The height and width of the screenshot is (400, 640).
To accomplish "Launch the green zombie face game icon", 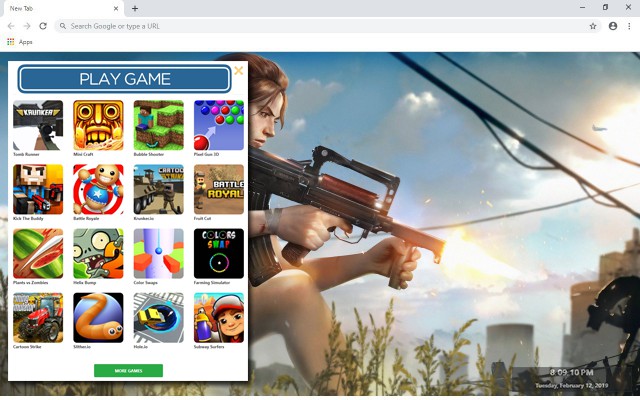I will pyautogui.click(x=98, y=253).
